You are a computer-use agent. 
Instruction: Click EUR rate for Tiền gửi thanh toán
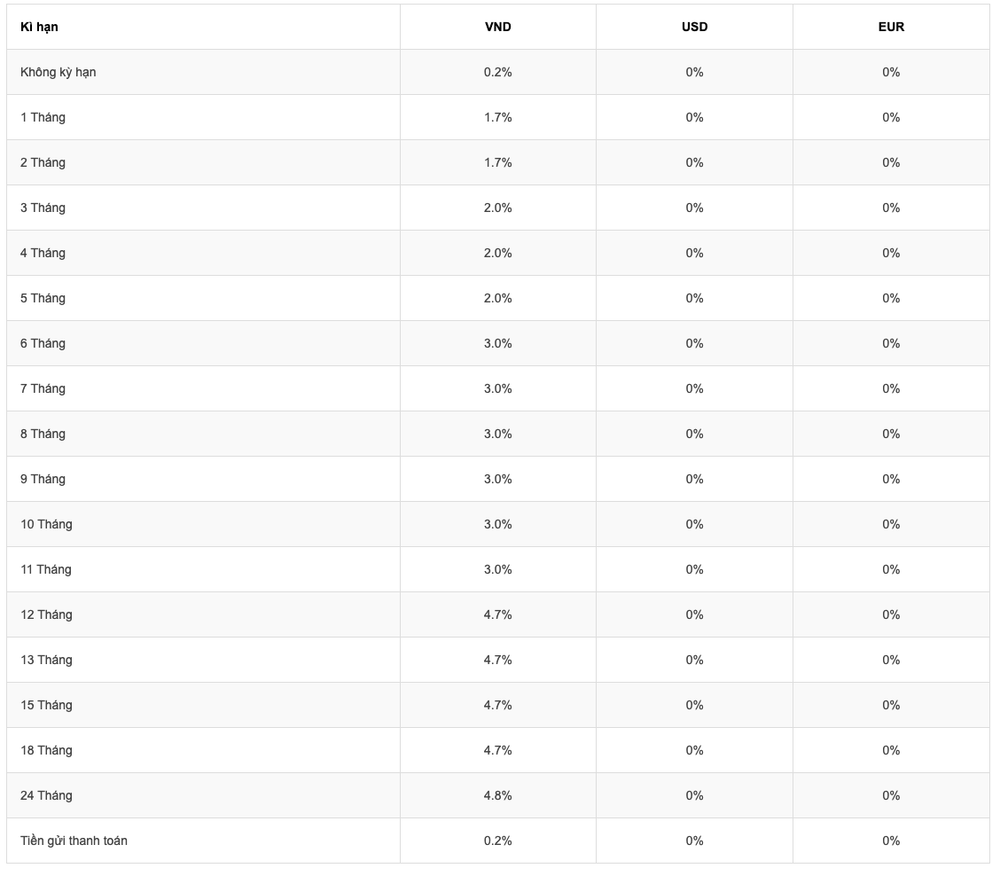(891, 840)
